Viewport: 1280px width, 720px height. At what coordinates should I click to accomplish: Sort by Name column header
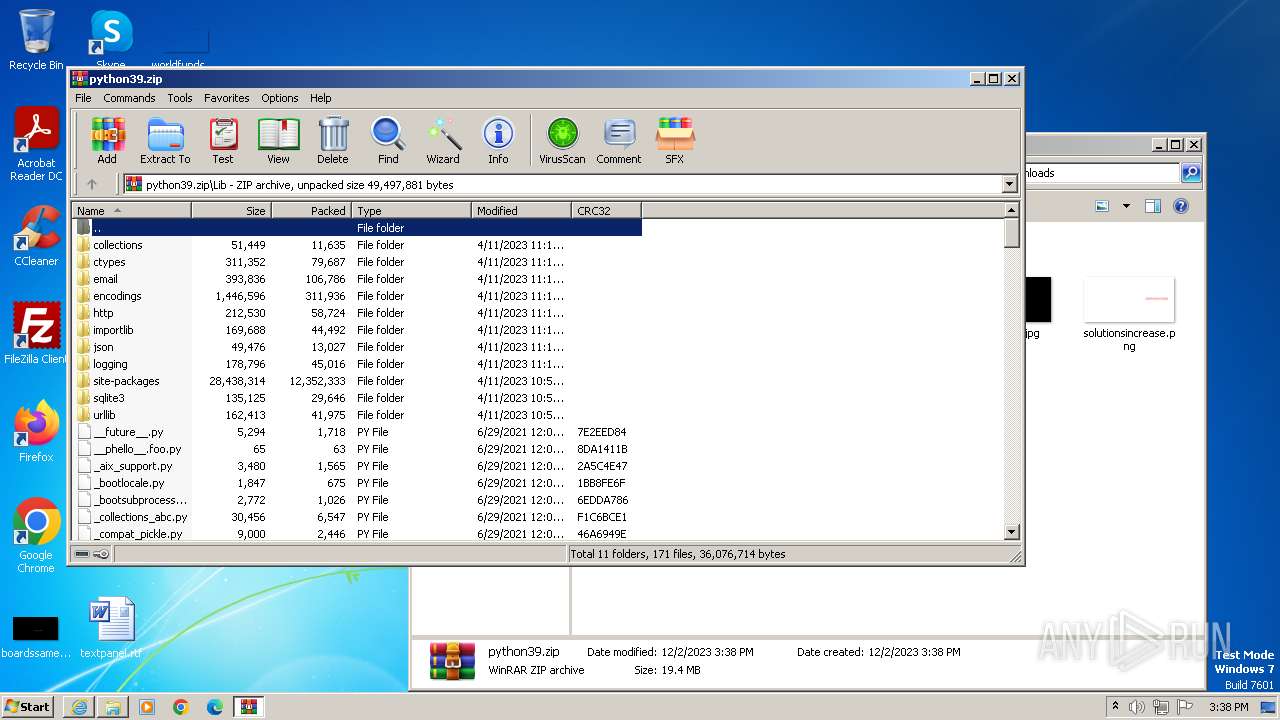(x=131, y=210)
